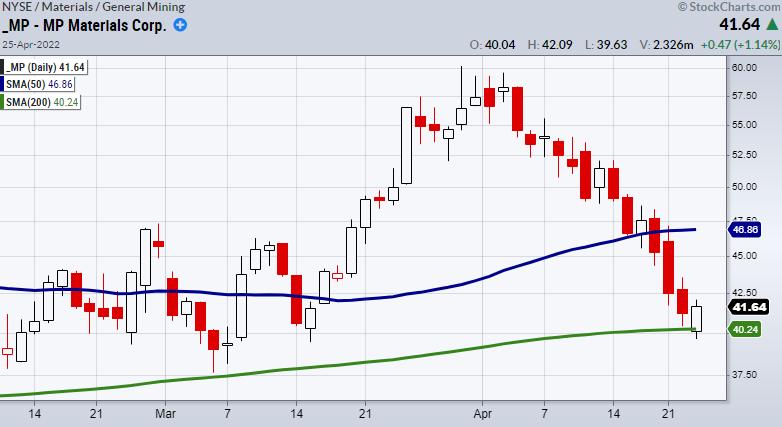Click the large 41.64 last price
Screen dimensions: 782x427
(740, 24)
